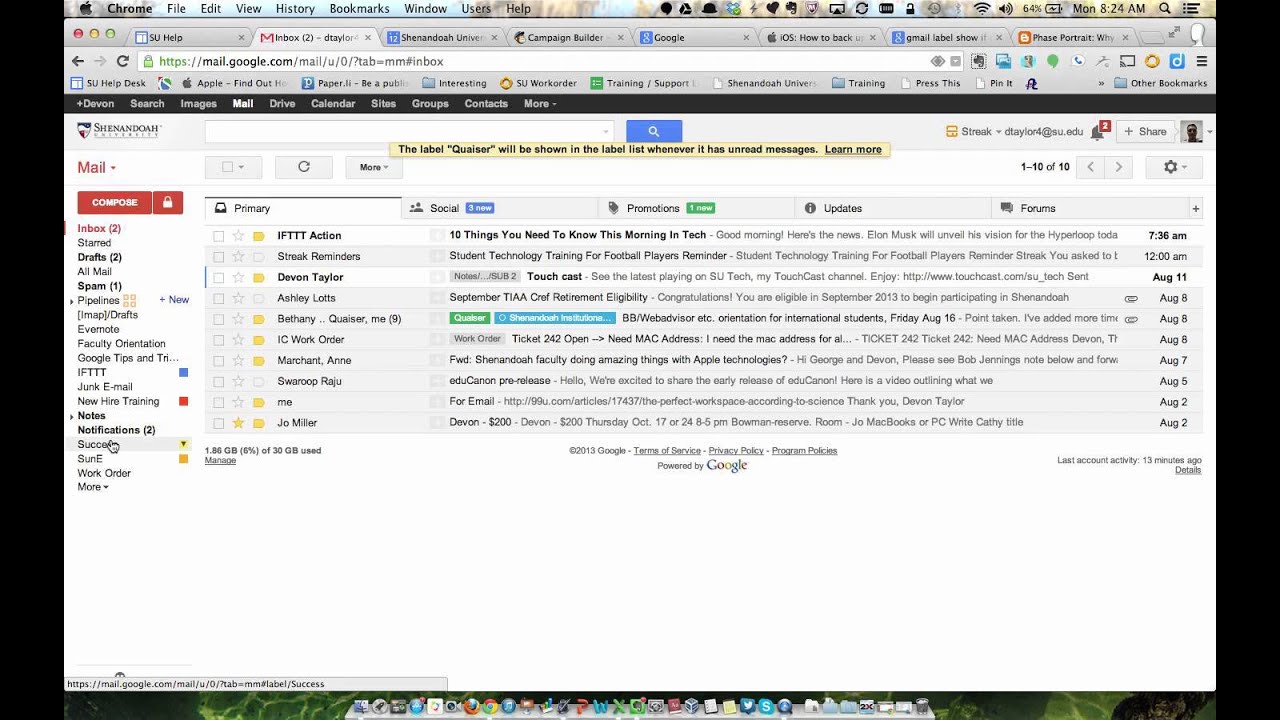The width and height of the screenshot is (1280, 720).
Task: Open the account activity Details link
Action: click(x=1188, y=470)
